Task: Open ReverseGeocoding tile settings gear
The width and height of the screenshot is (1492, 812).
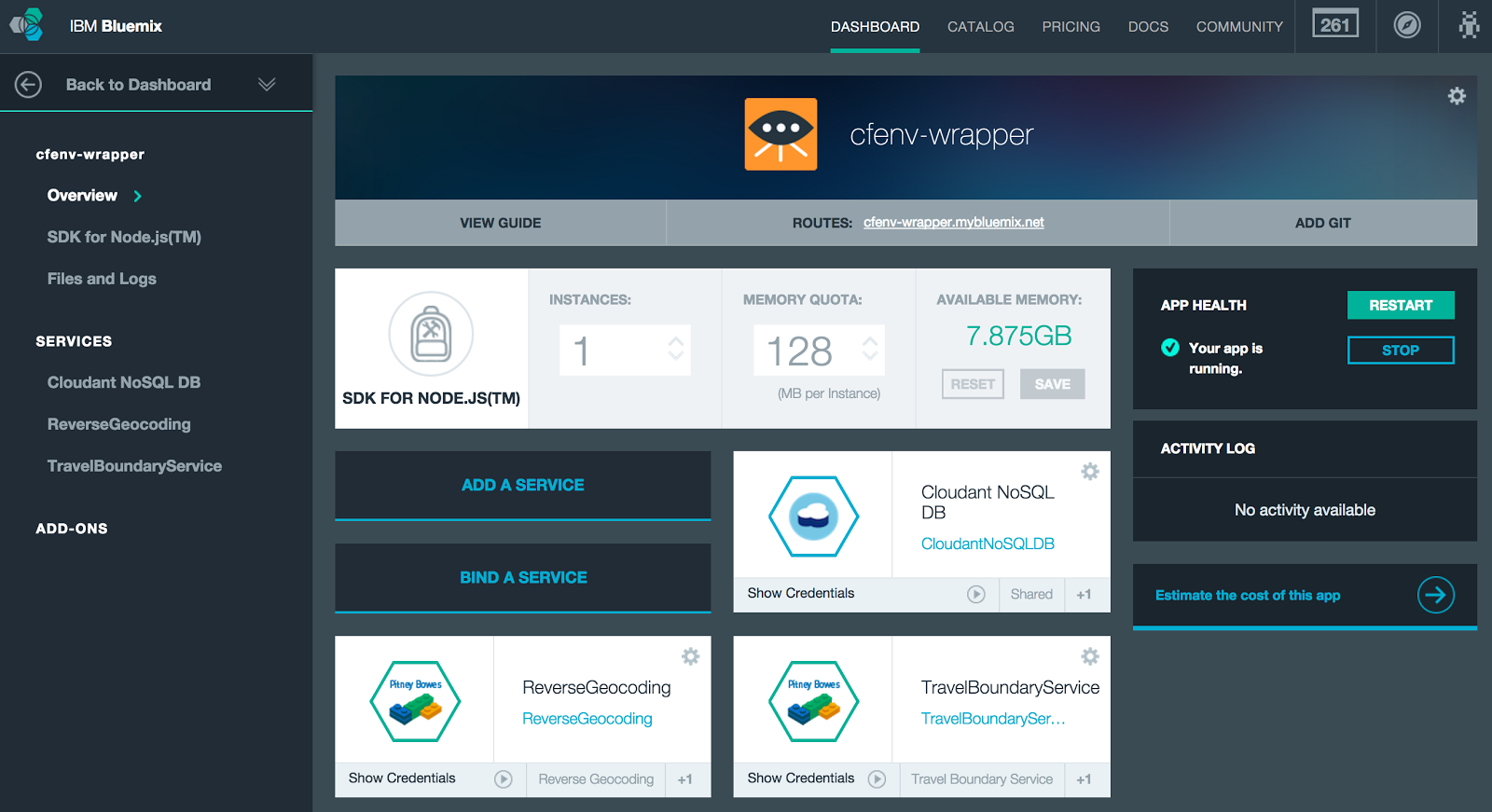Action: 691,656
